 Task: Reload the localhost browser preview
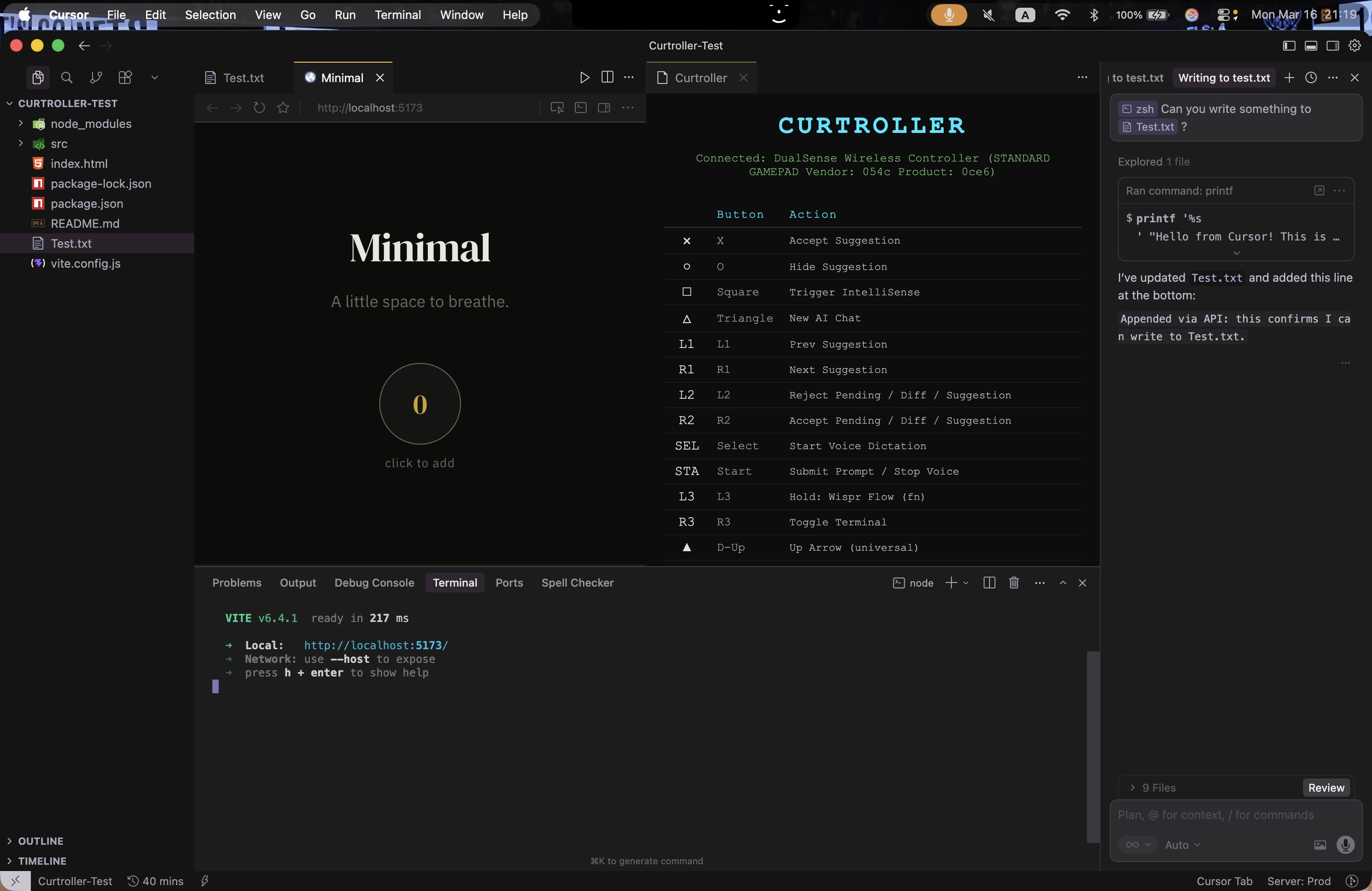[260, 108]
